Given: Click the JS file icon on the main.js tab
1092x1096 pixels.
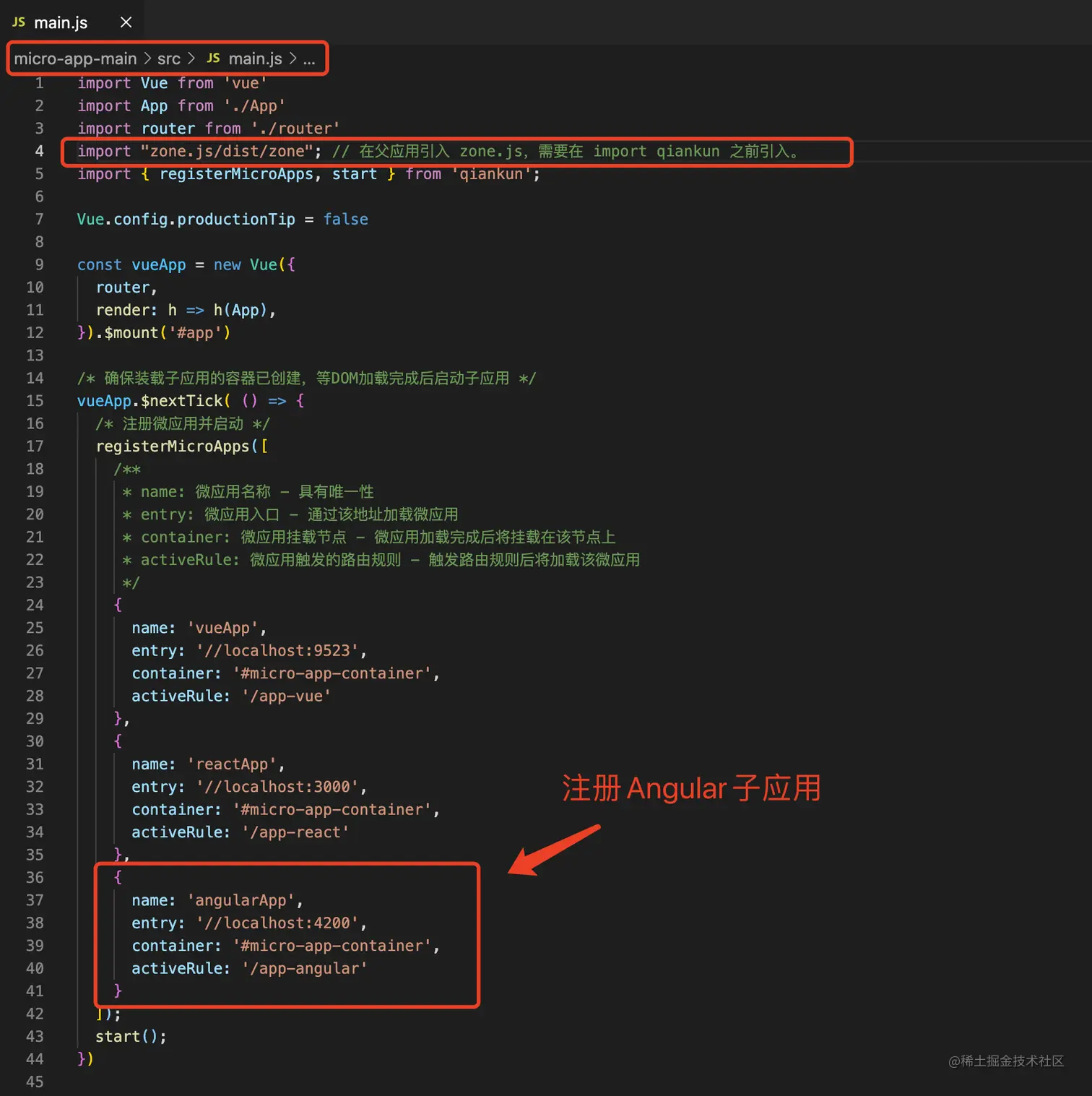Looking at the screenshot, I should click(19, 22).
